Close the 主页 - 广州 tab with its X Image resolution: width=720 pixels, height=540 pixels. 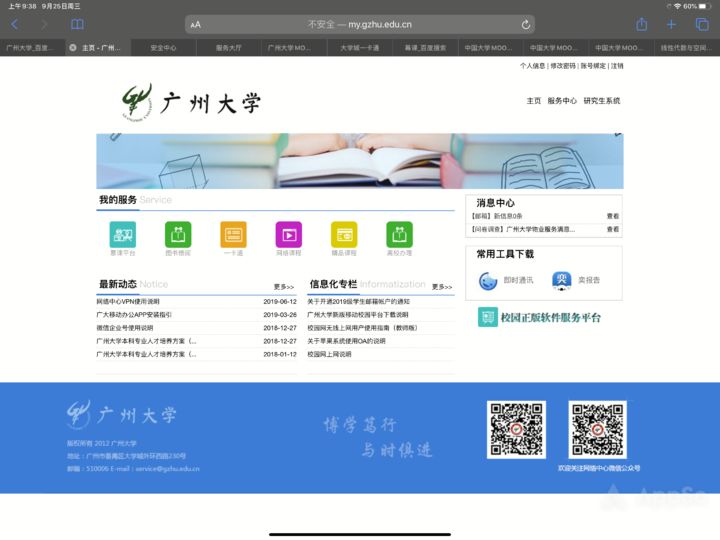[73, 47]
